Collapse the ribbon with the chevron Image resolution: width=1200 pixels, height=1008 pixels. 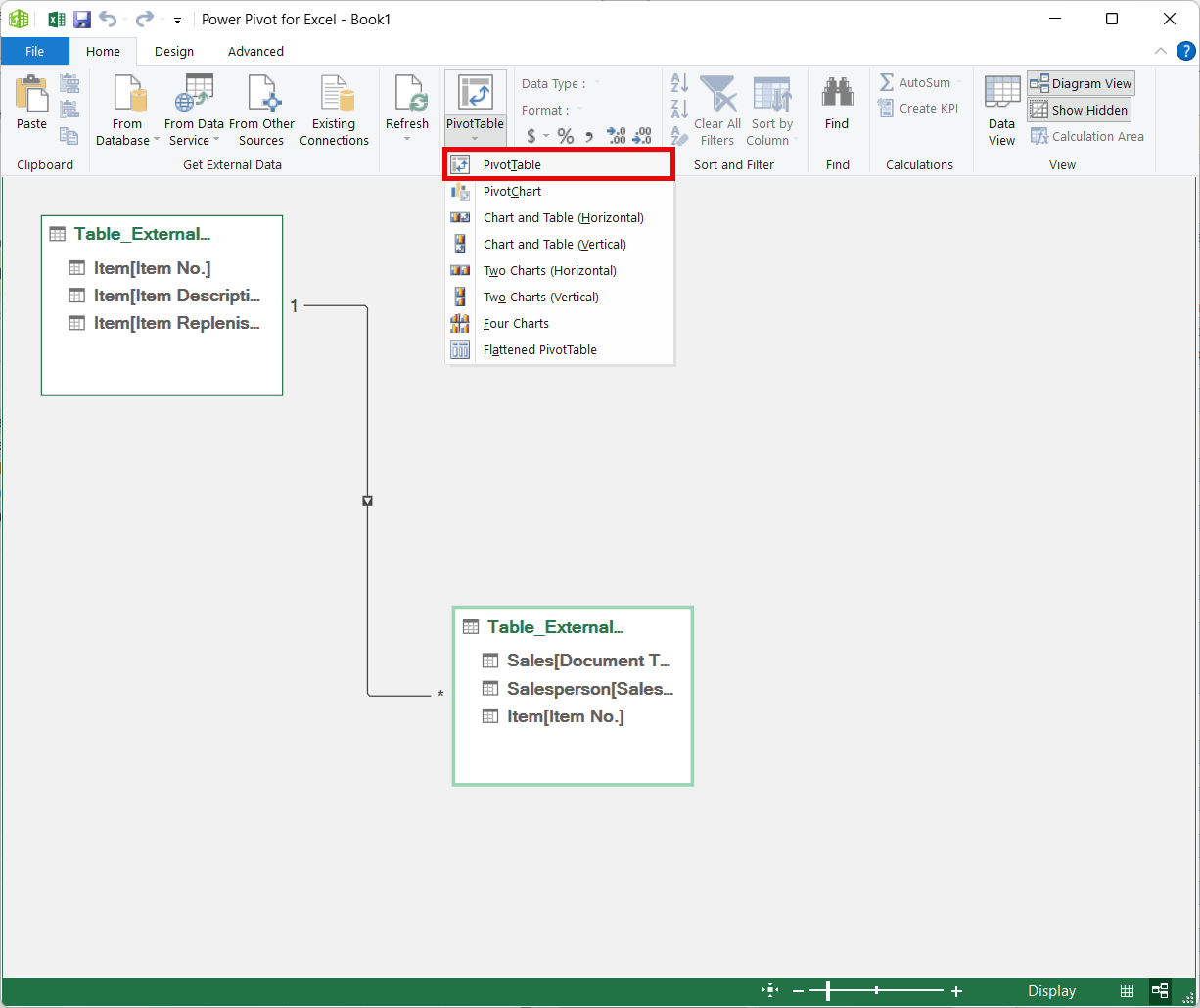pyautogui.click(x=1161, y=51)
